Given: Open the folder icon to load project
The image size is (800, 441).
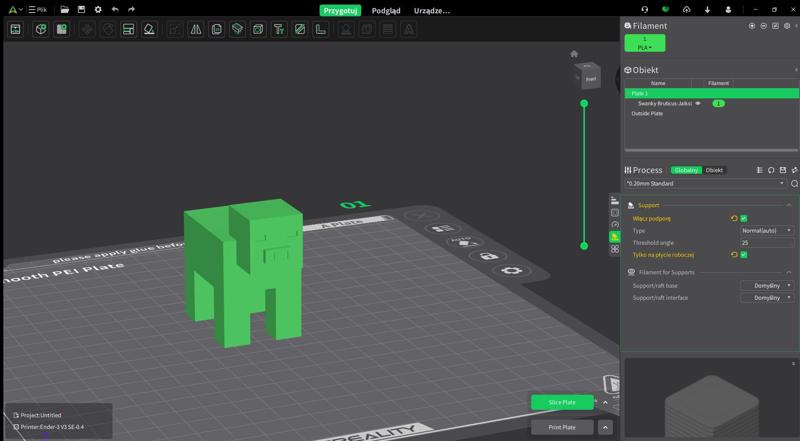Looking at the screenshot, I should (64, 9).
